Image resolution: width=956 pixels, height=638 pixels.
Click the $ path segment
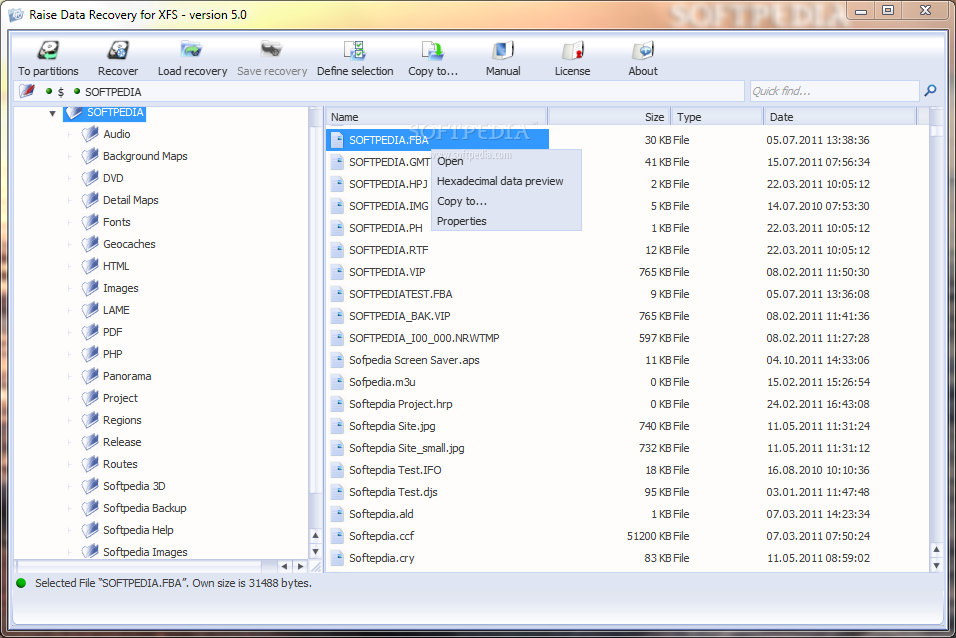tap(60, 92)
